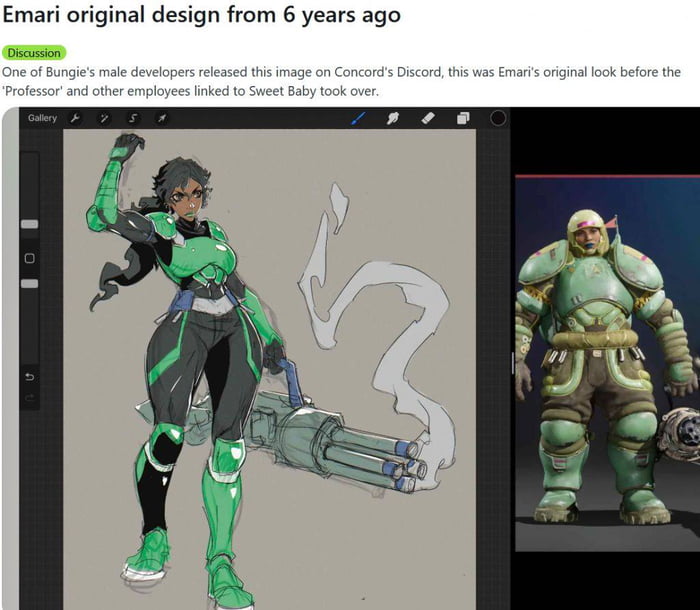Viewport: 700px width, 610px height.
Task: Click the post description paragraph text
Action: 340,82
